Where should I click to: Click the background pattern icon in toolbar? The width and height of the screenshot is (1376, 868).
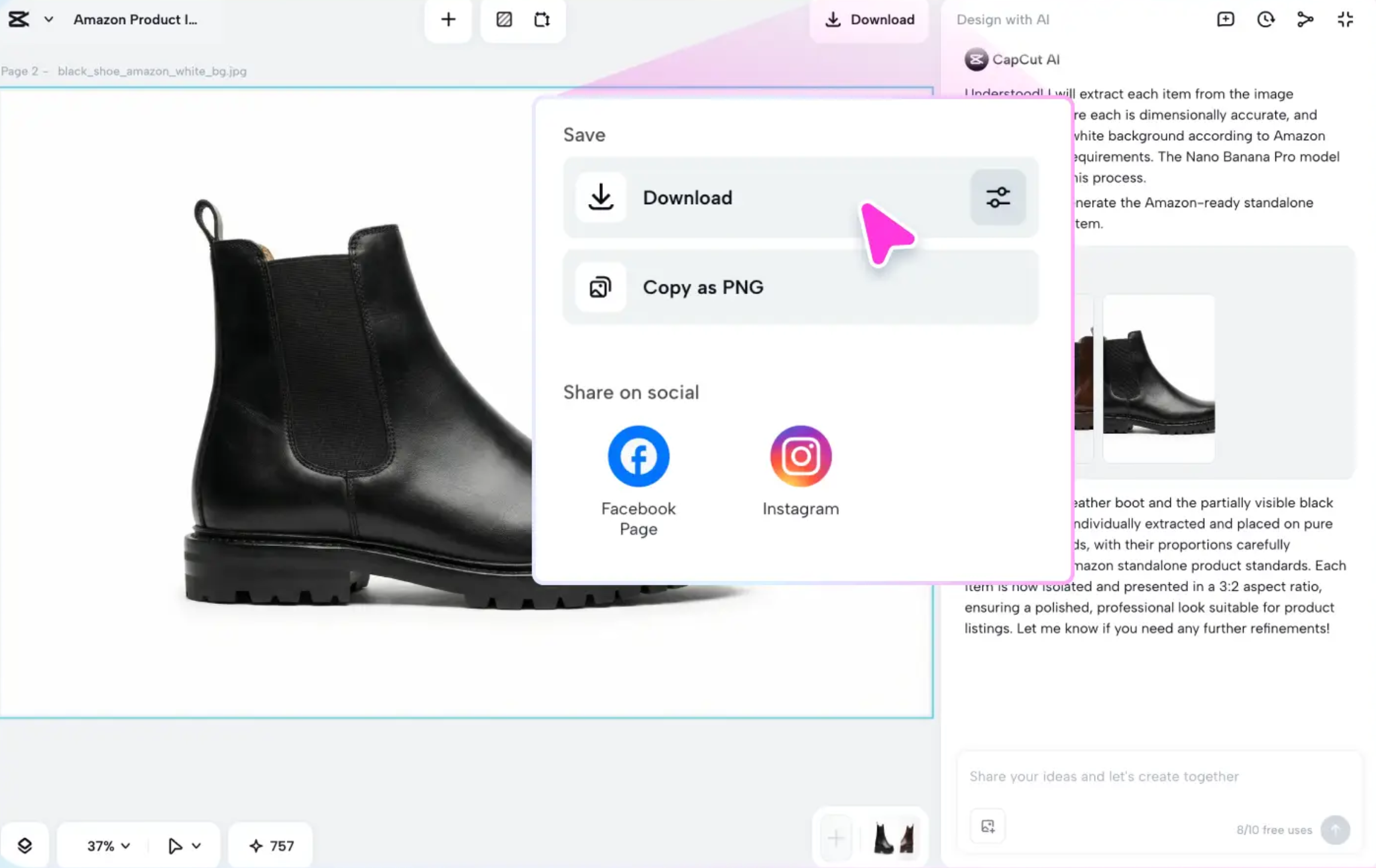click(x=504, y=19)
